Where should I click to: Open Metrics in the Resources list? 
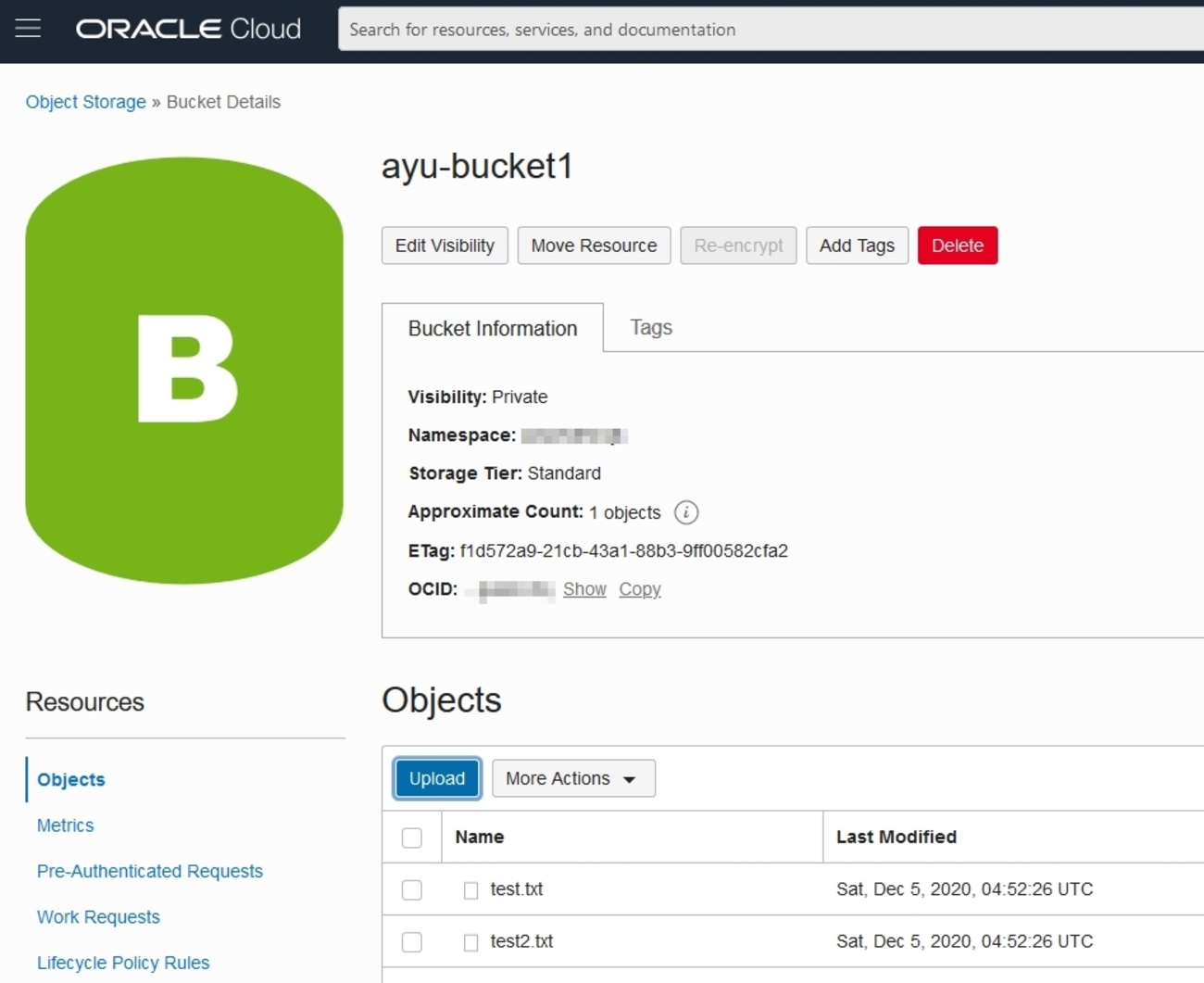click(x=66, y=825)
